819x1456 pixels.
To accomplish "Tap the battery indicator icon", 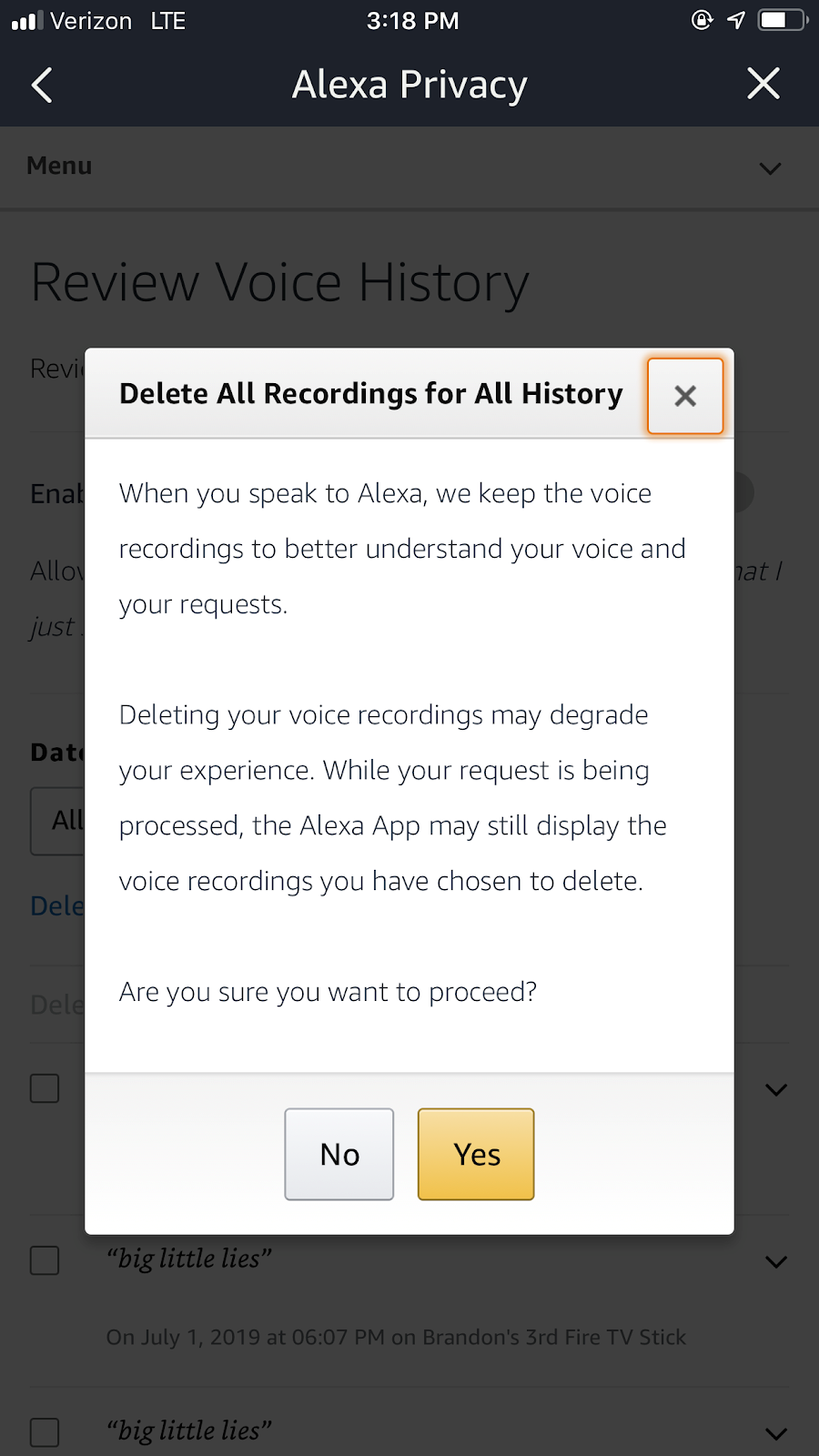I will click(x=783, y=20).
